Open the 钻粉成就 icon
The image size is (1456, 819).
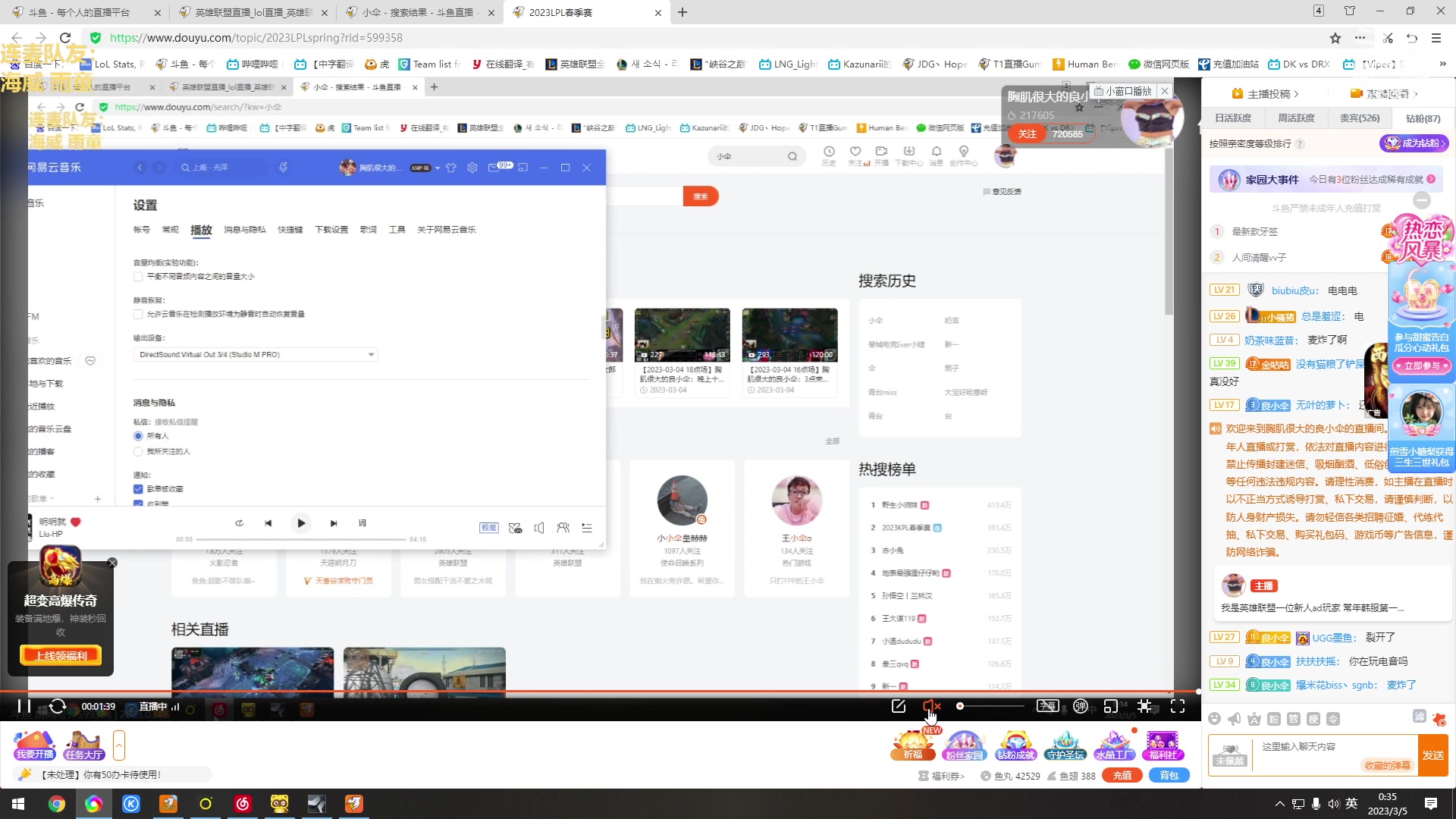(1016, 745)
